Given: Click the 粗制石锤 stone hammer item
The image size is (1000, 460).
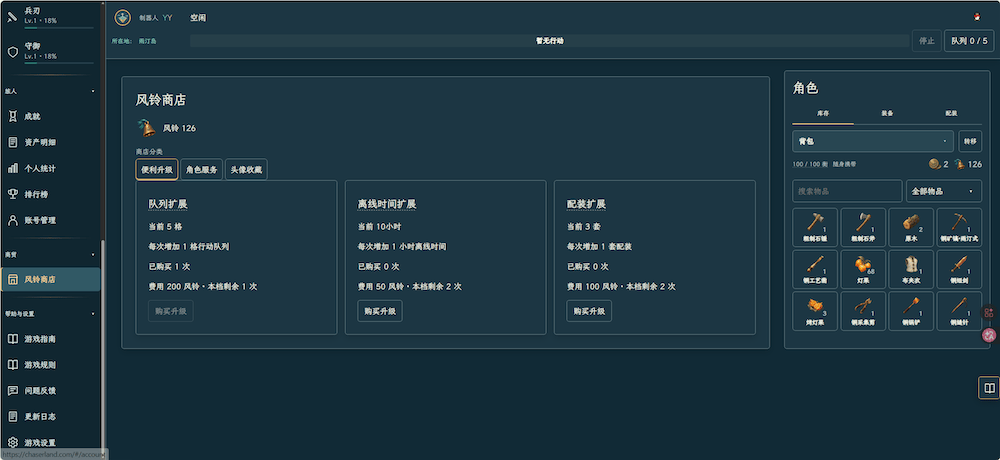Looking at the screenshot, I should (x=815, y=227).
